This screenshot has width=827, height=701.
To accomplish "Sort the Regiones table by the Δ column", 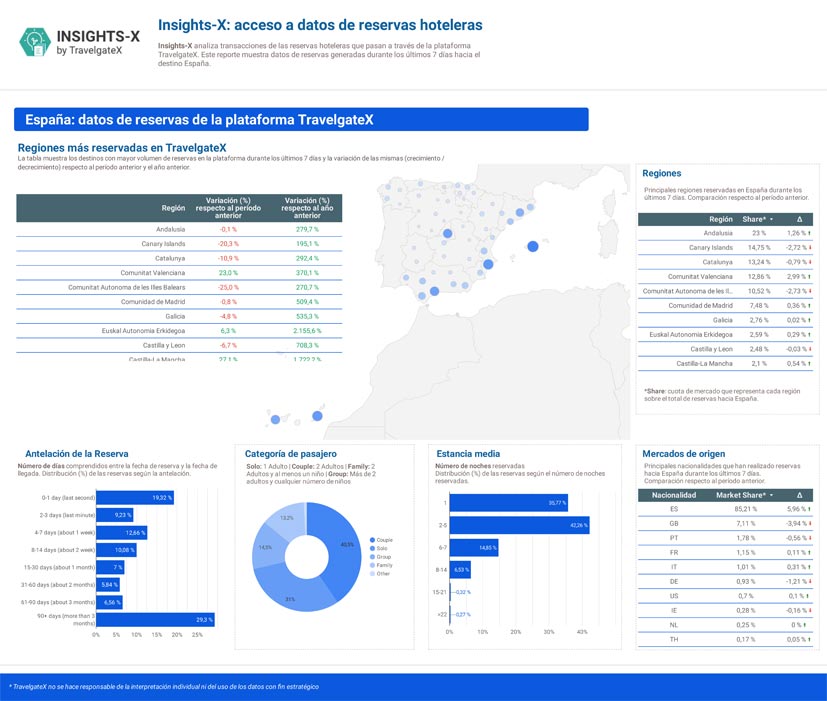I will pos(800,219).
